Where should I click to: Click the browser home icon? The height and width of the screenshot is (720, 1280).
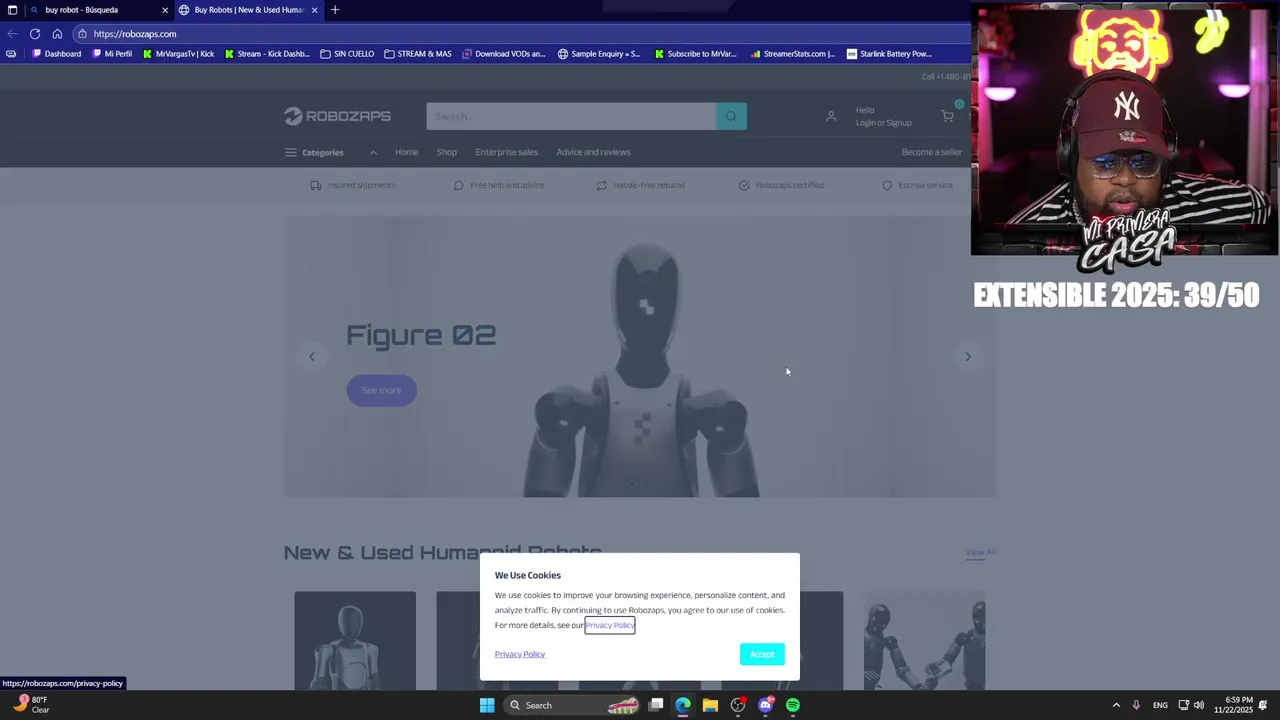pyautogui.click(x=57, y=34)
